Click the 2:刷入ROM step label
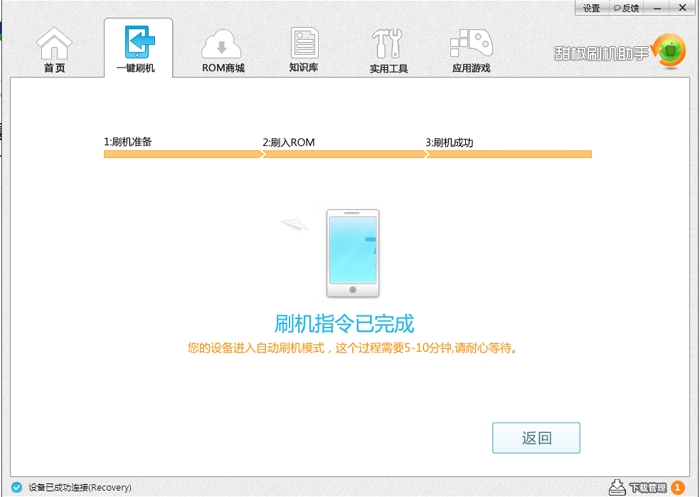Viewport: 700px width, 497px height. [x=288, y=142]
